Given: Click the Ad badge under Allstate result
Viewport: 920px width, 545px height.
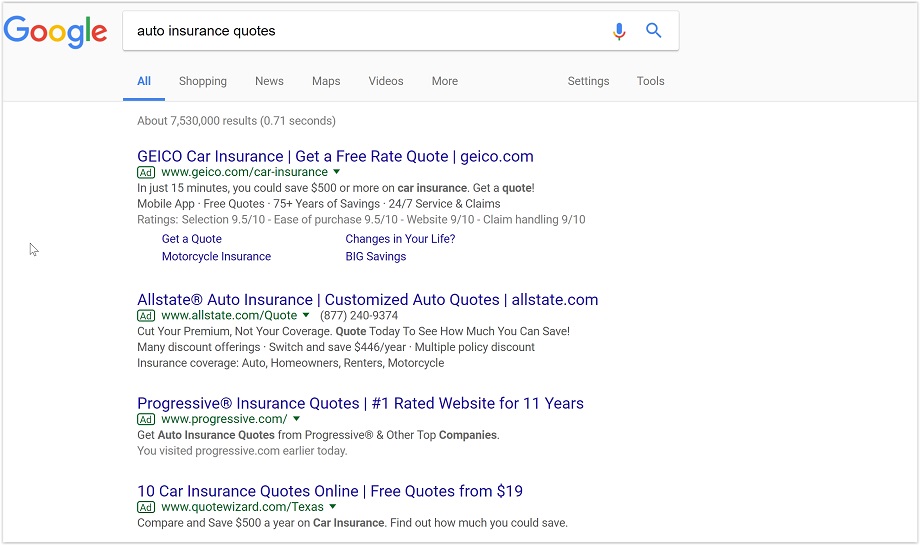Looking at the screenshot, I should (146, 316).
